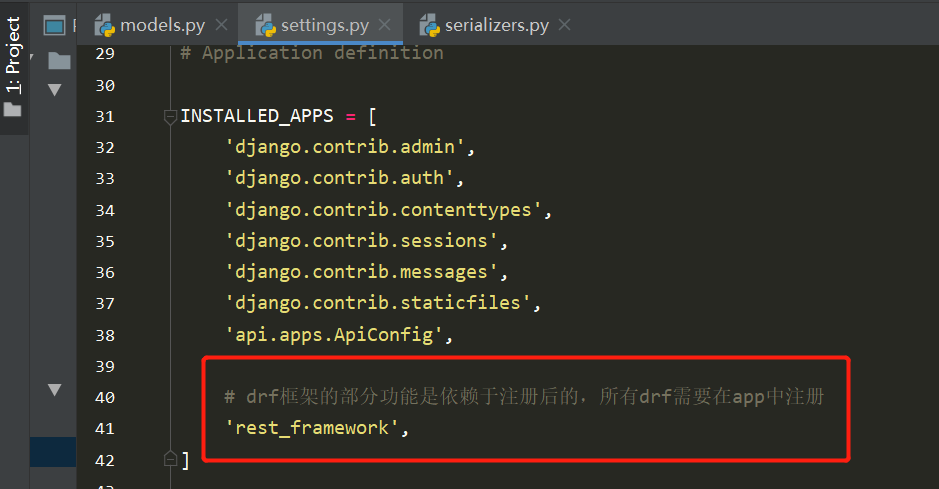Click the drf comment on line 40
This screenshot has width=939, height=489.
[525, 397]
